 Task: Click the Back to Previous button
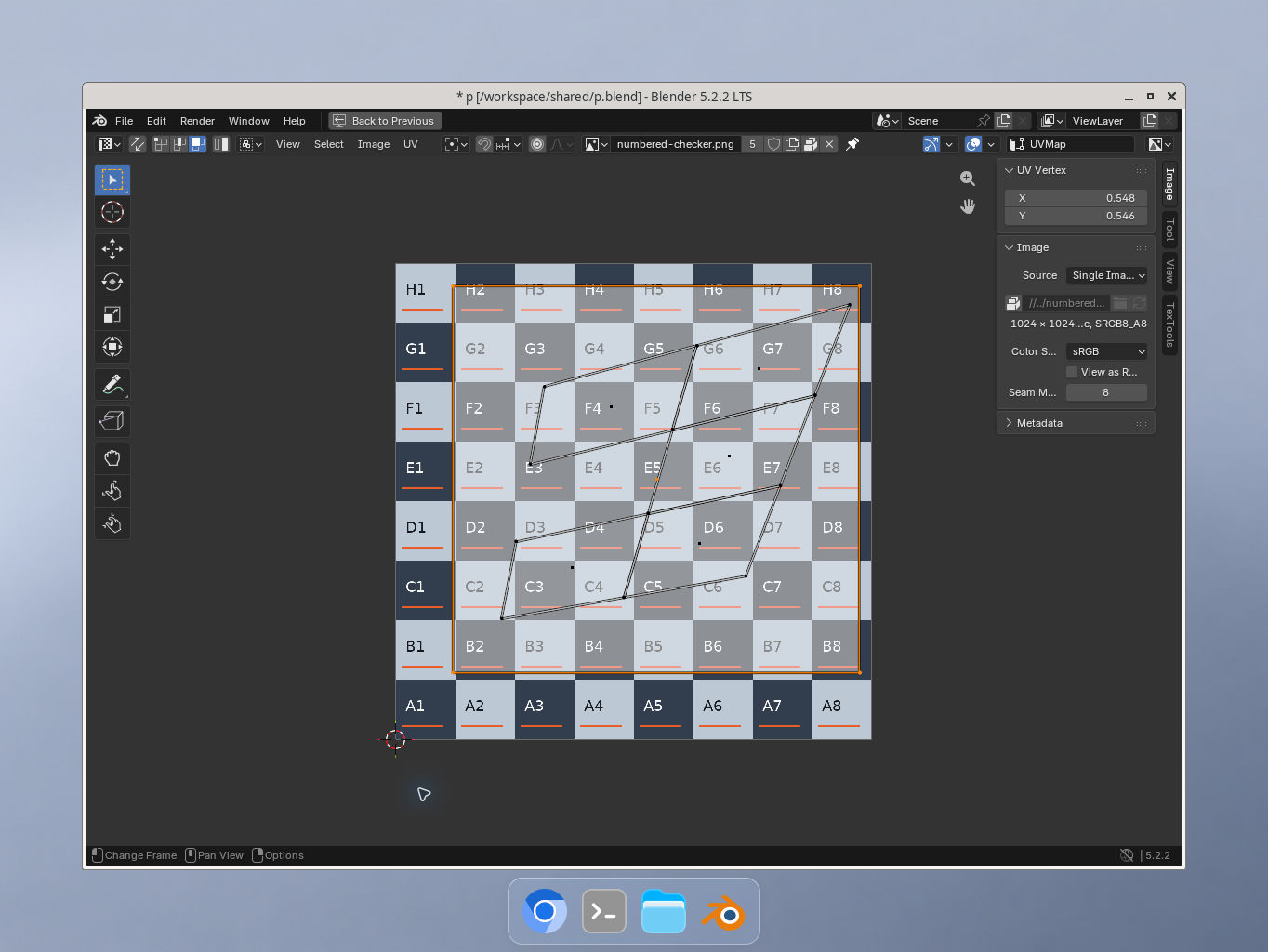click(385, 121)
